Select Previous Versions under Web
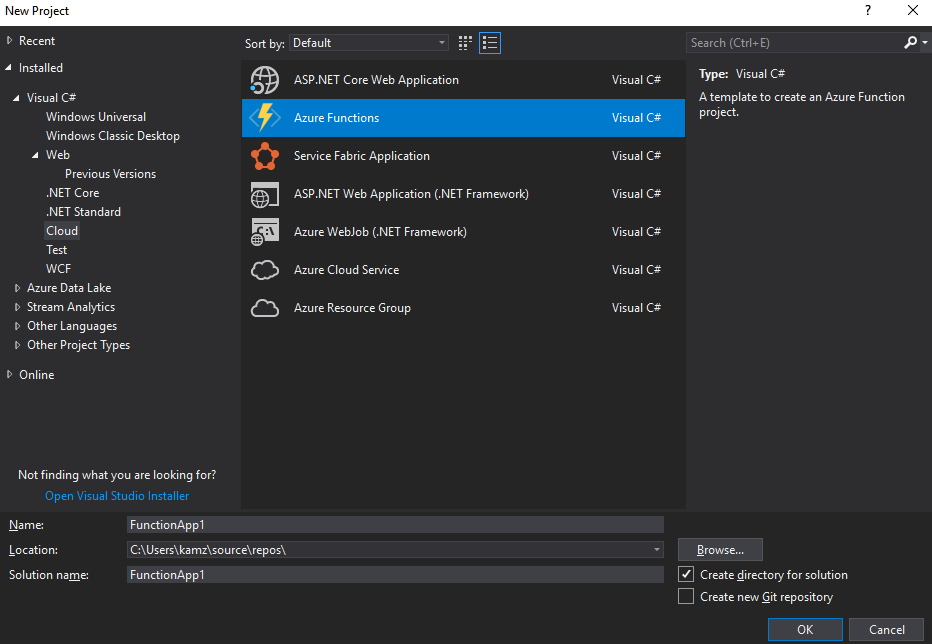The image size is (932, 644). 111,174
